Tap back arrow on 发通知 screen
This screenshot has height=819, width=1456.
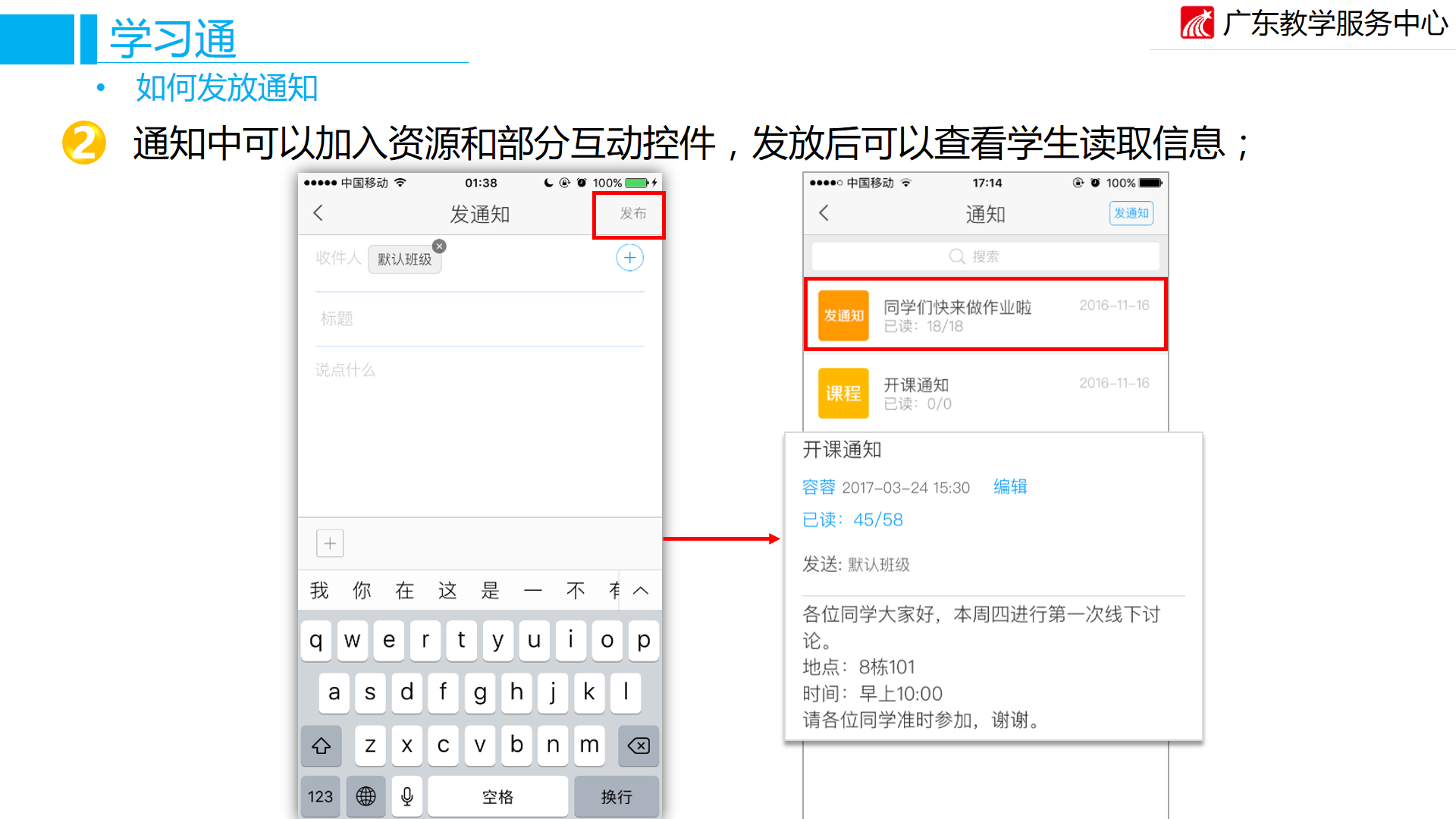point(318,213)
